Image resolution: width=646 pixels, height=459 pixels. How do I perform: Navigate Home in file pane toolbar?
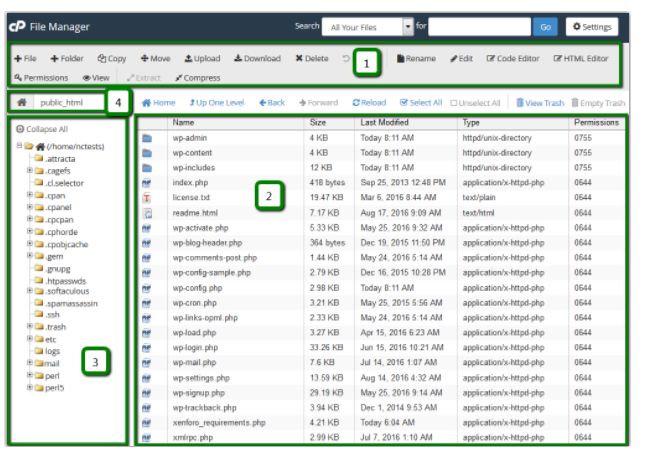[159, 103]
